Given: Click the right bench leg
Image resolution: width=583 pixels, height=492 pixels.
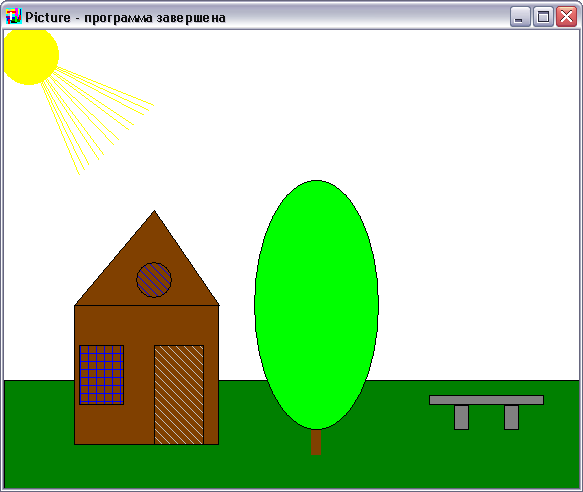Looking at the screenshot, I should click(511, 417).
